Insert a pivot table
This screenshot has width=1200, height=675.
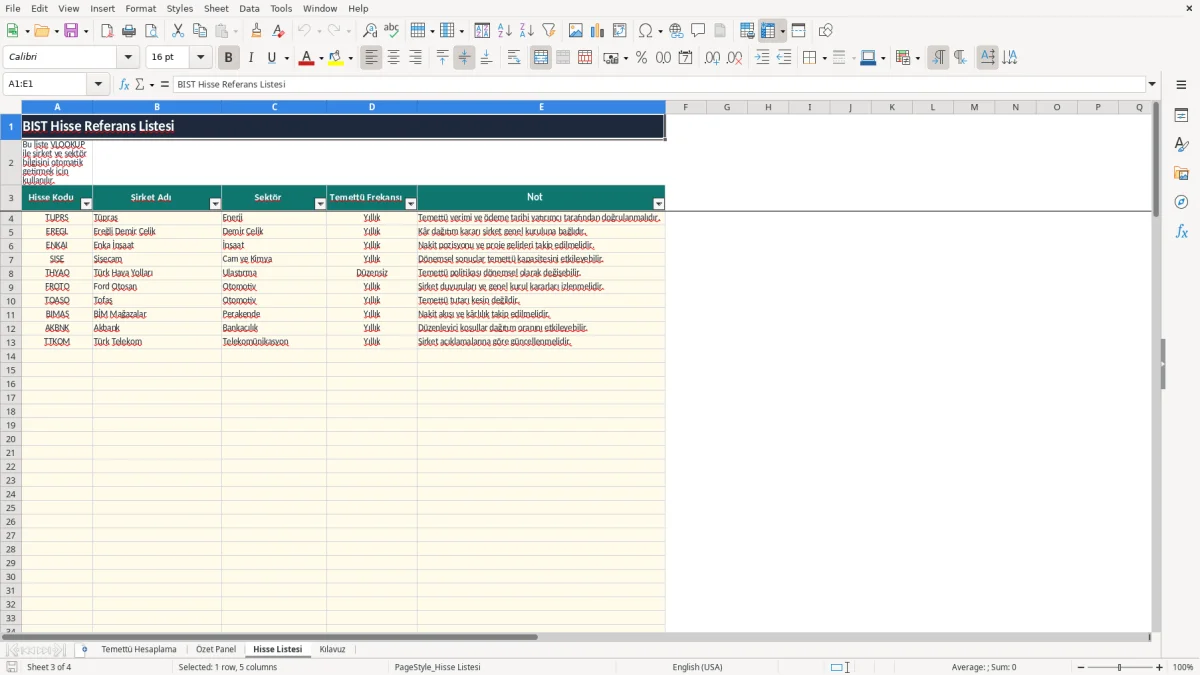(620, 31)
